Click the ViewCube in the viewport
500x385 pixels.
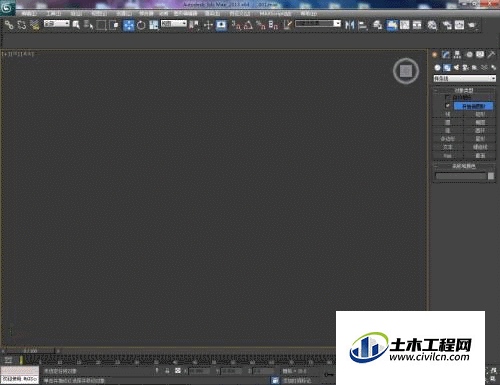coord(406,71)
